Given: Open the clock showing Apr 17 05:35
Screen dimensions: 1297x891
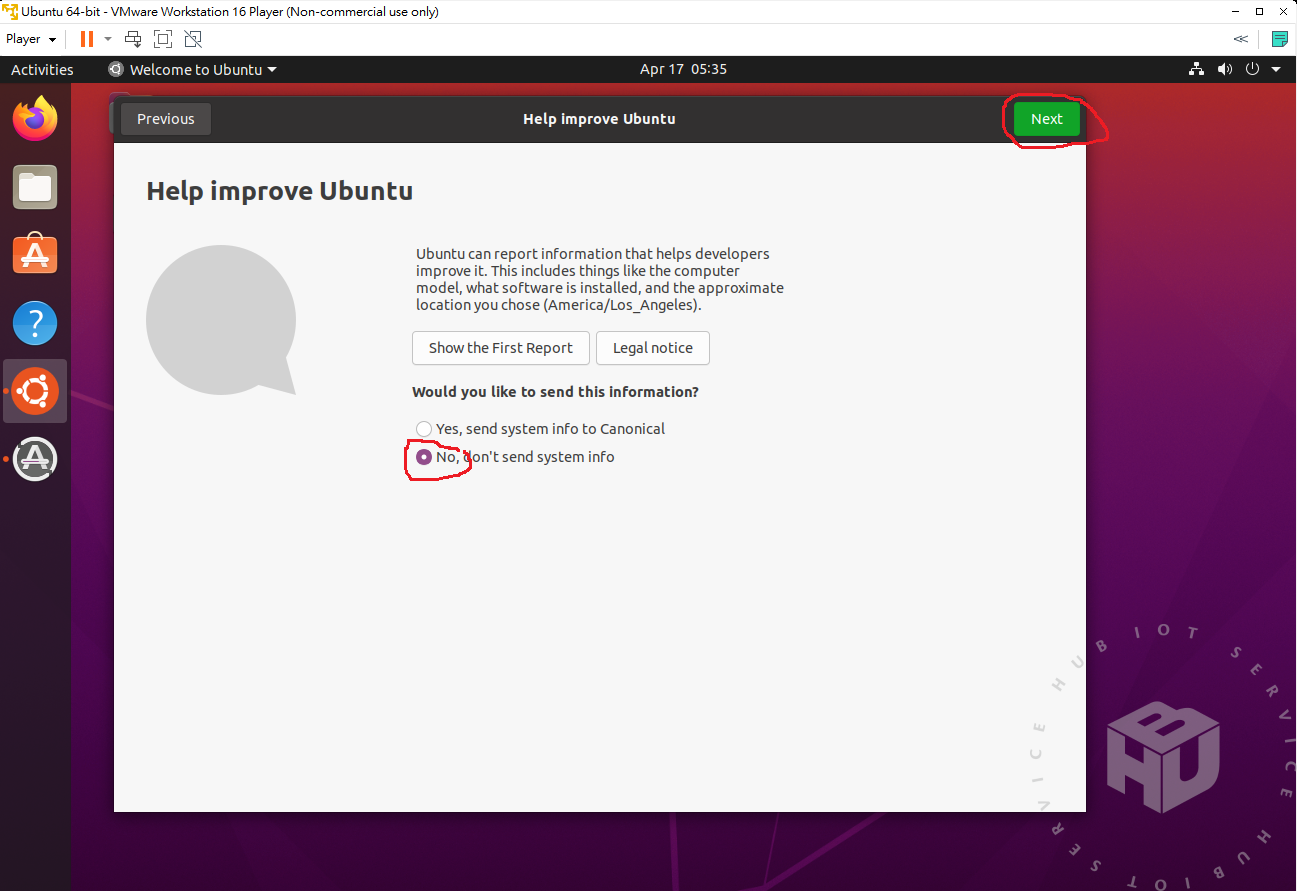Looking at the screenshot, I should pyautogui.click(x=683, y=69).
